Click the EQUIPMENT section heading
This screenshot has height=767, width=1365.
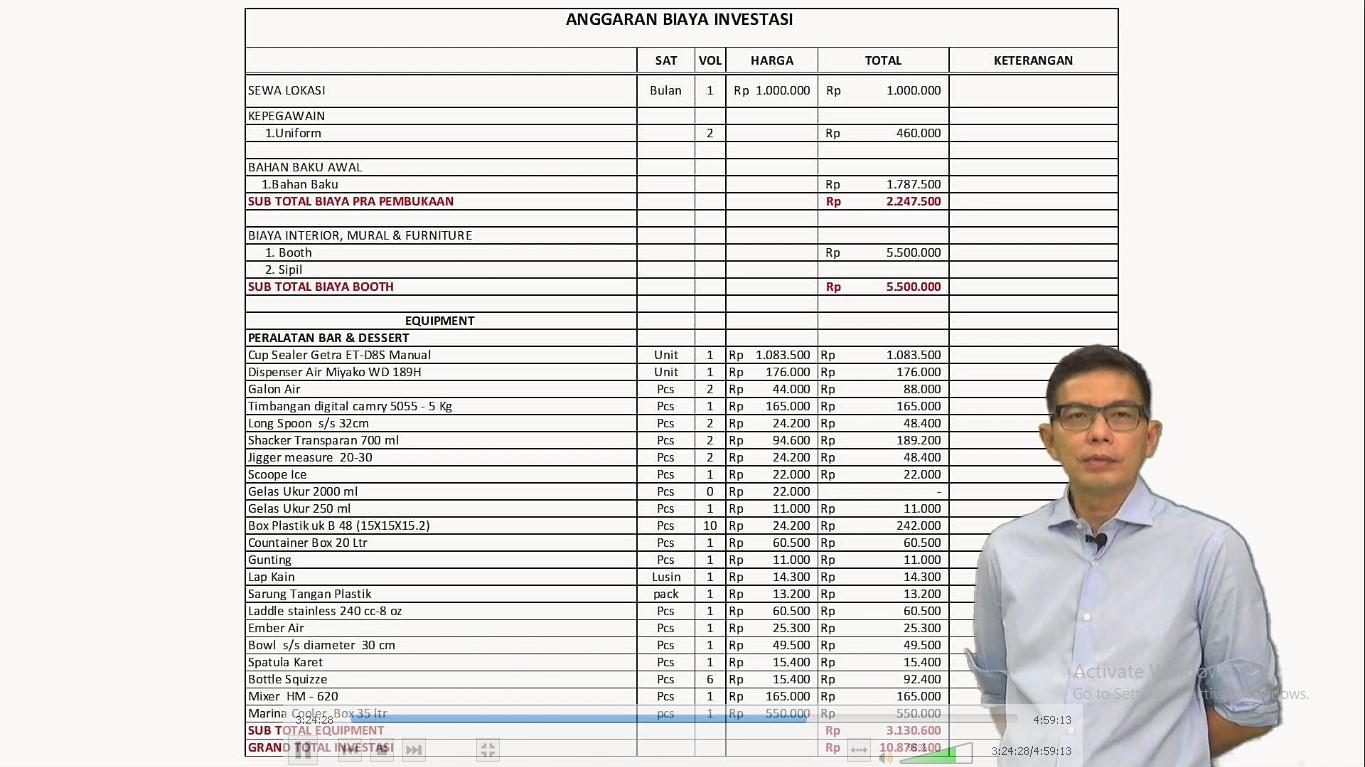[440, 321]
